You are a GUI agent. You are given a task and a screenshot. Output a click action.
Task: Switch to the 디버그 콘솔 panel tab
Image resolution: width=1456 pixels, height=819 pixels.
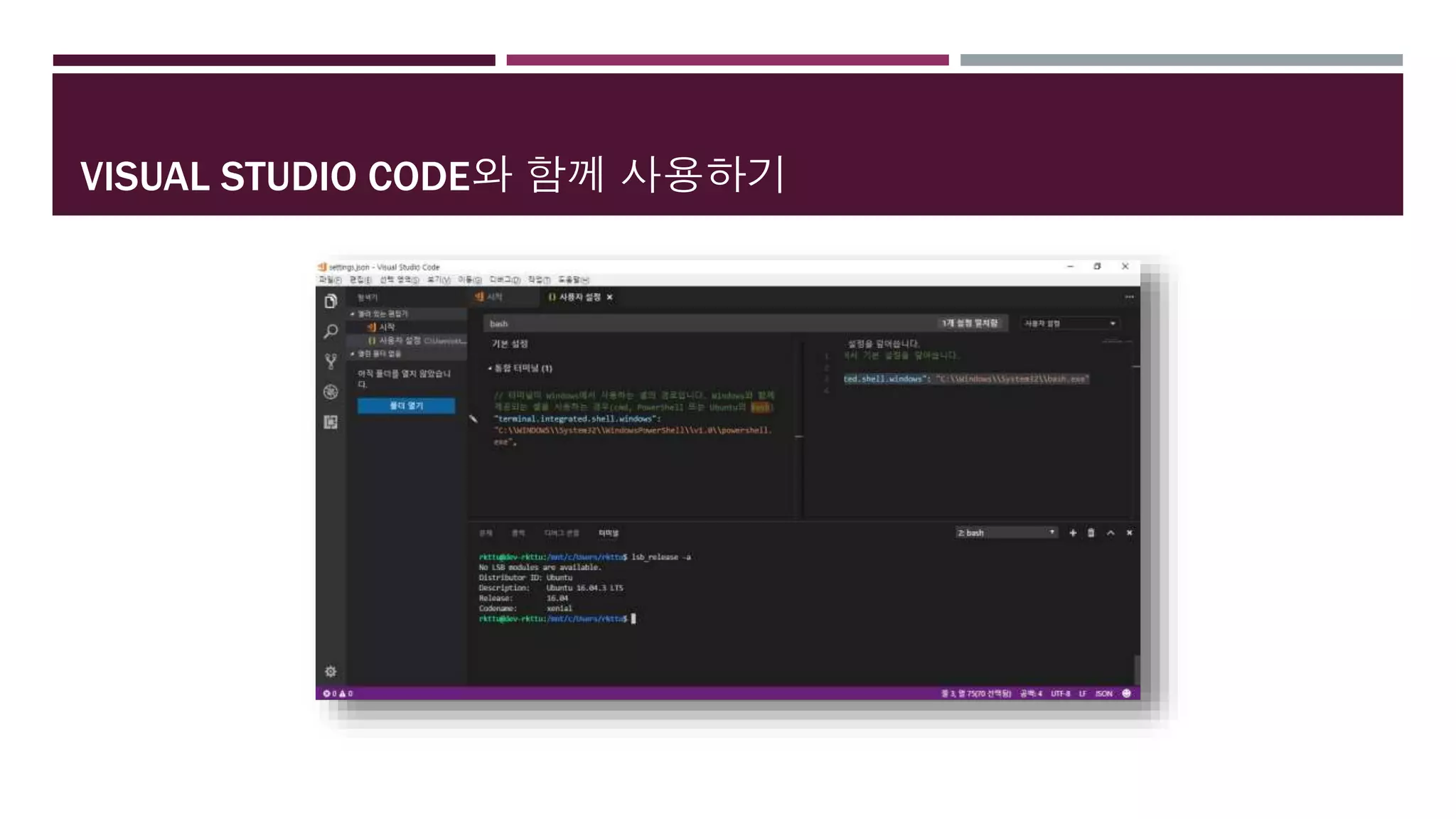coord(562,532)
